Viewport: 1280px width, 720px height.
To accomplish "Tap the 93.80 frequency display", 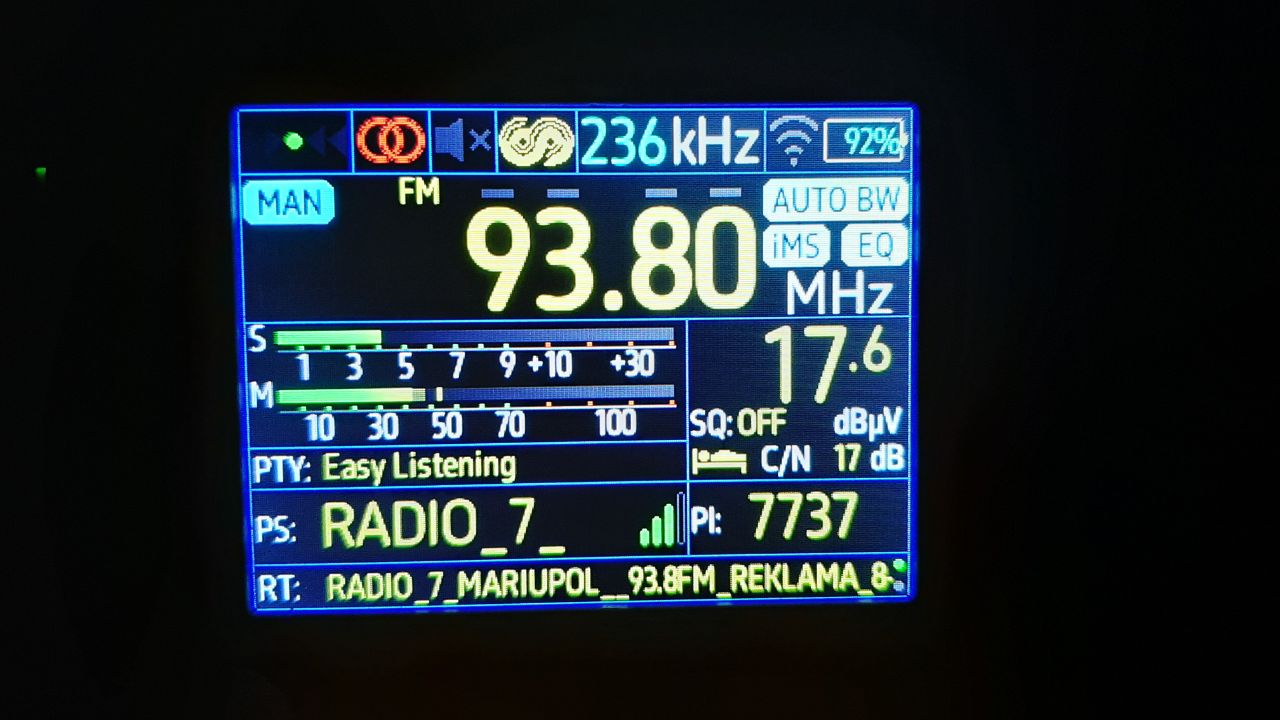I will click(612, 260).
